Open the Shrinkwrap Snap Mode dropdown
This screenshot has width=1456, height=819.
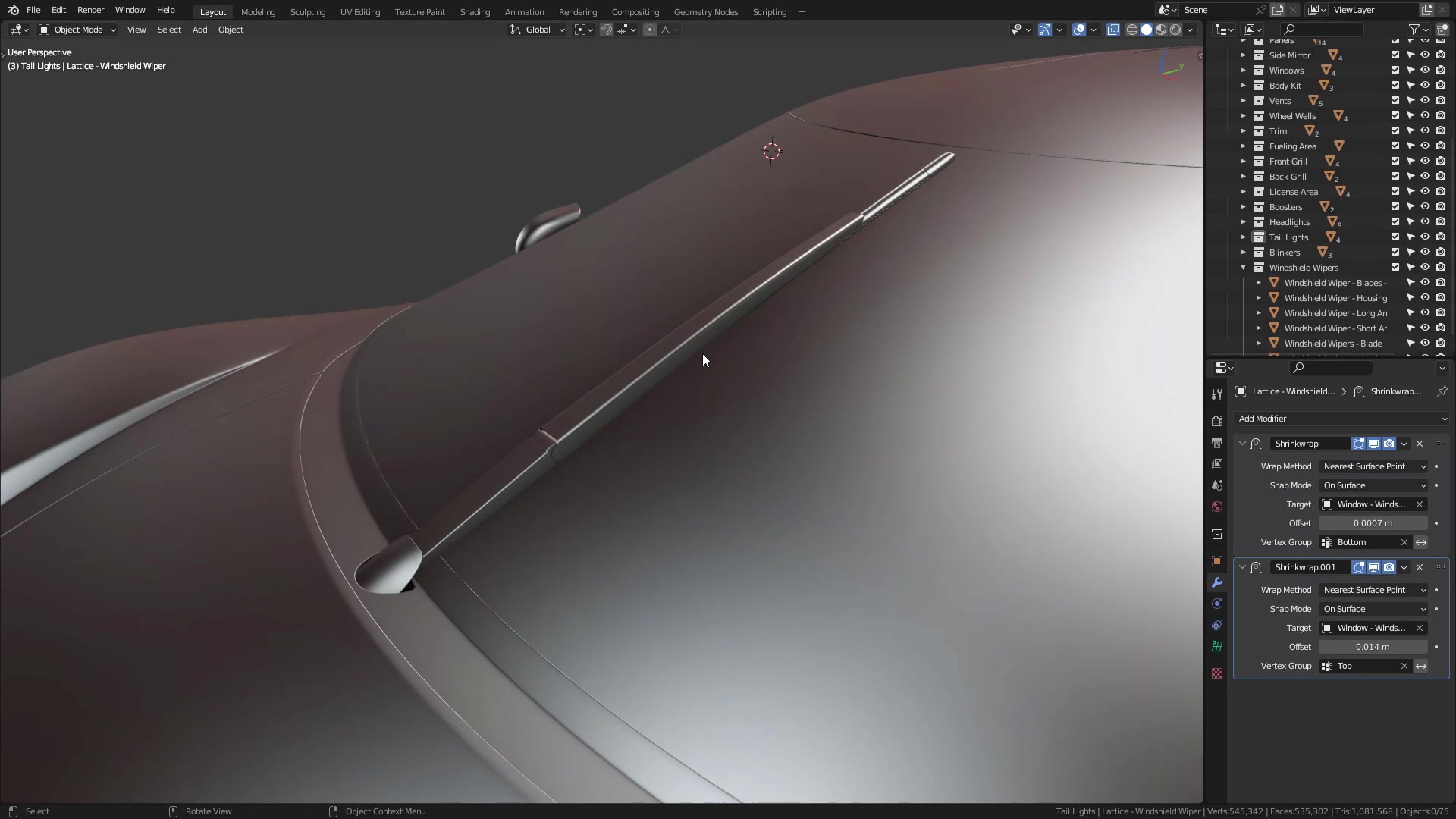1373,485
